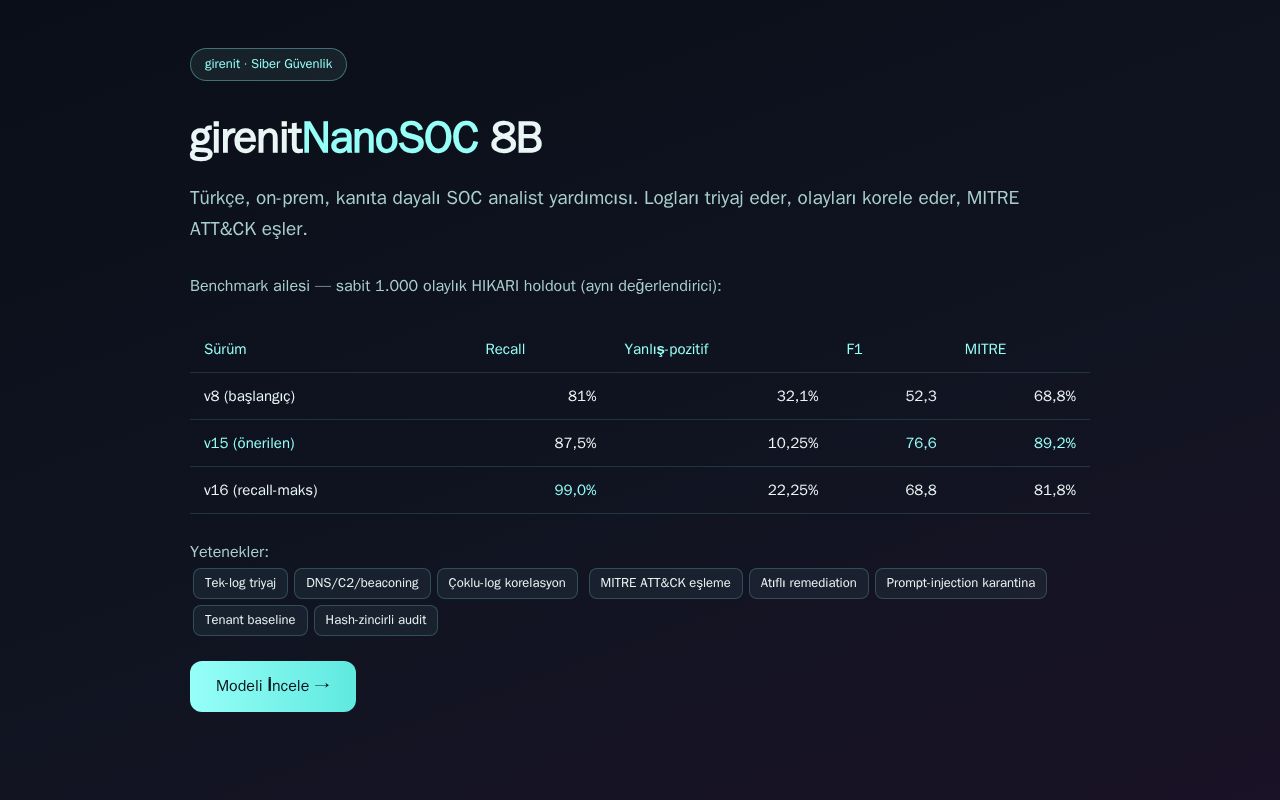Select the Tek-log triyaj capability tag

point(240,583)
